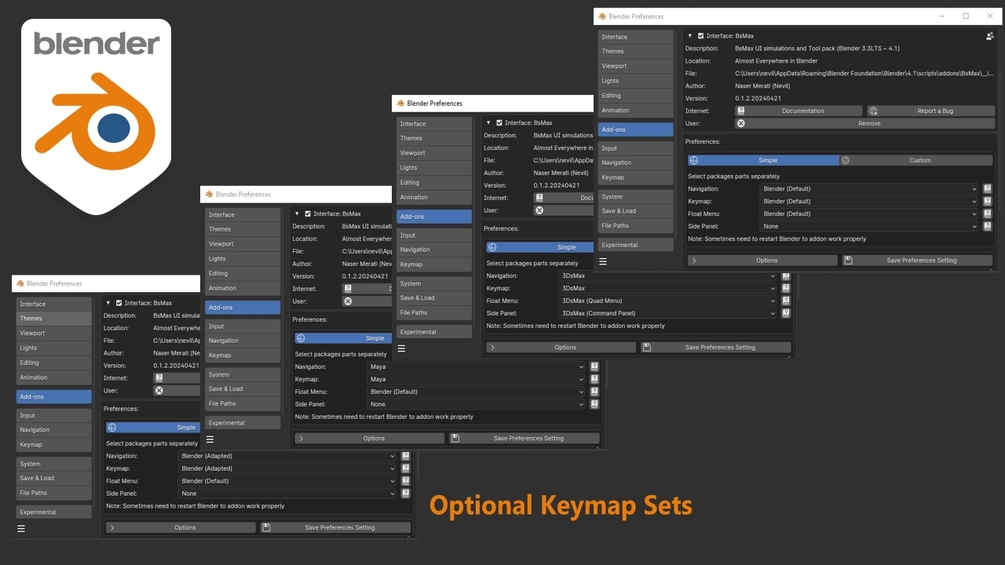Image resolution: width=1005 pixels, height=565 pixels.
Task: Click help icon beside 3DsMax (Command Panel) dropdown
Action: click(x=786, y=313)
